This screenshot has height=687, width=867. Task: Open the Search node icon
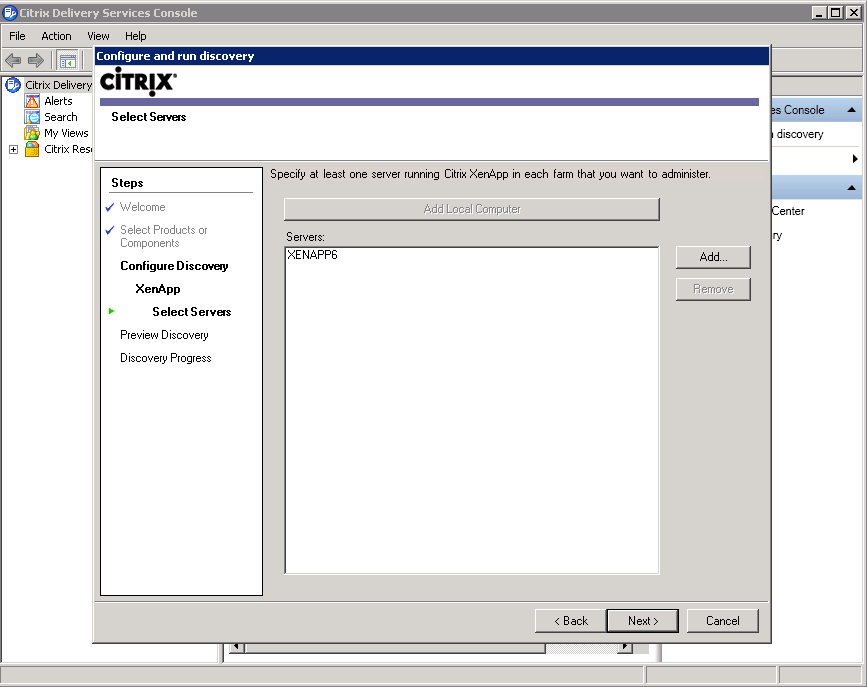click(x=32, y=117)
